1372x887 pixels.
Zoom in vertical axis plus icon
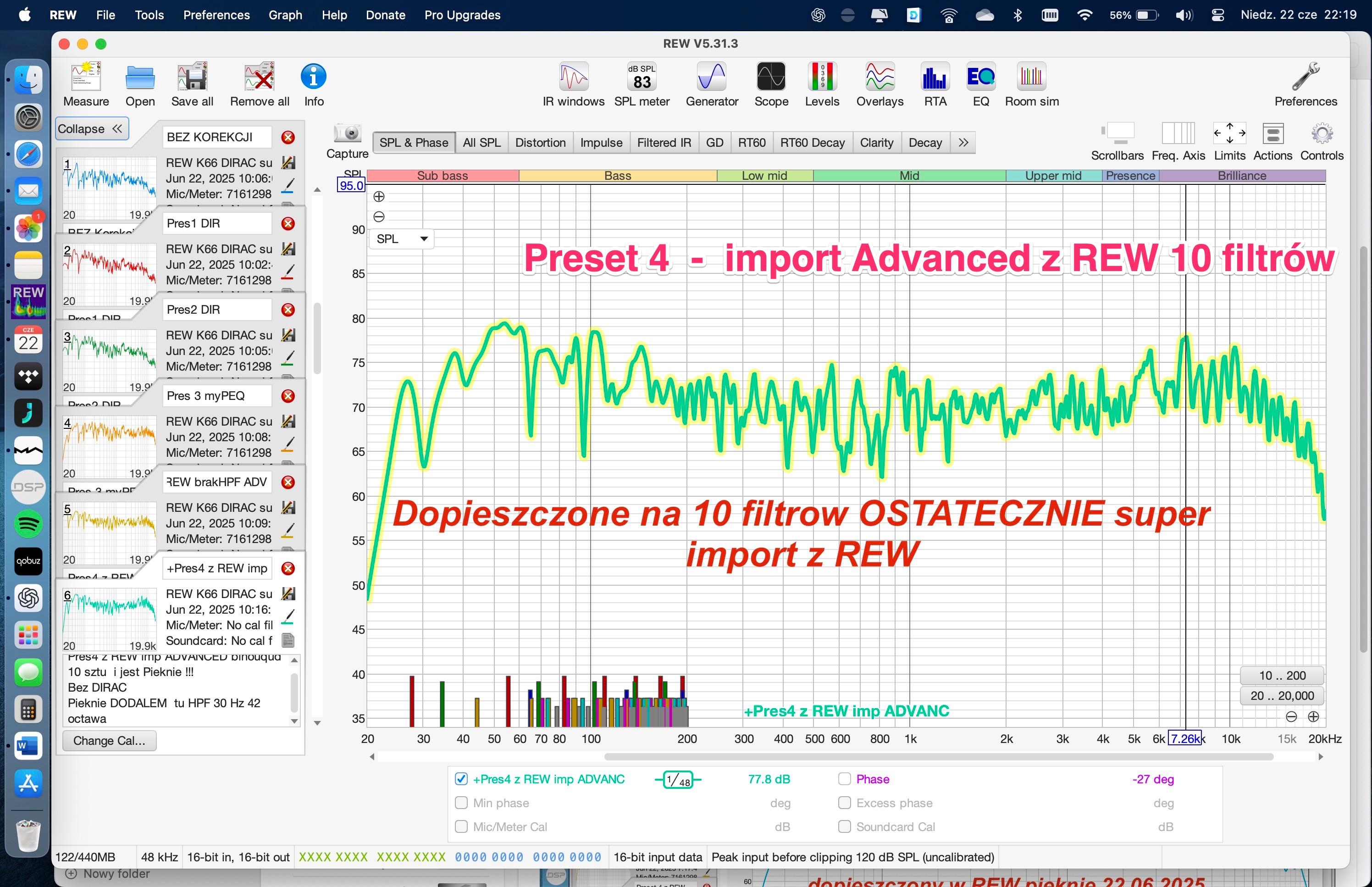click(x=379, y=196)
